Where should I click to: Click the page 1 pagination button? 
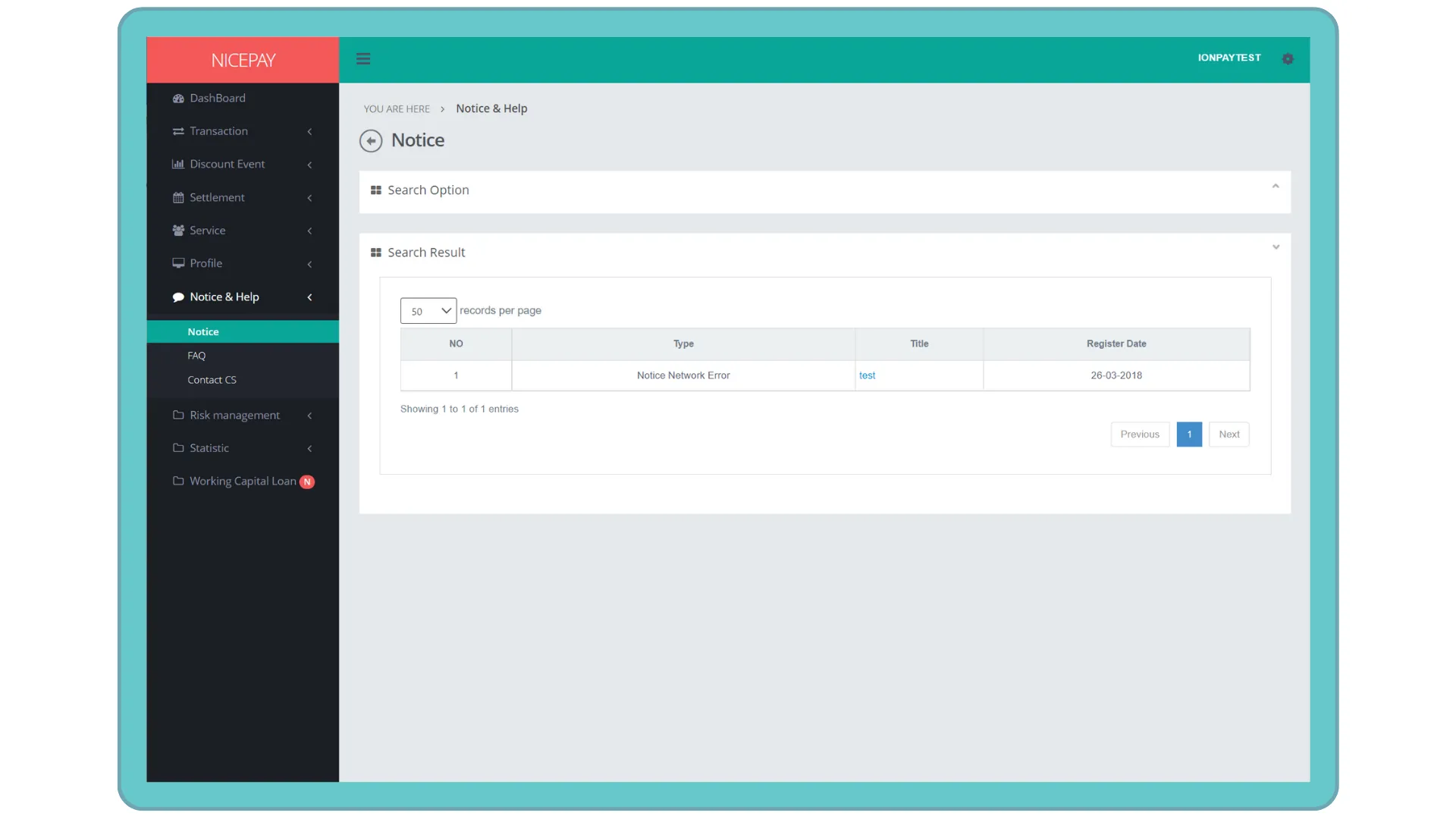[x=1189, y=435]
